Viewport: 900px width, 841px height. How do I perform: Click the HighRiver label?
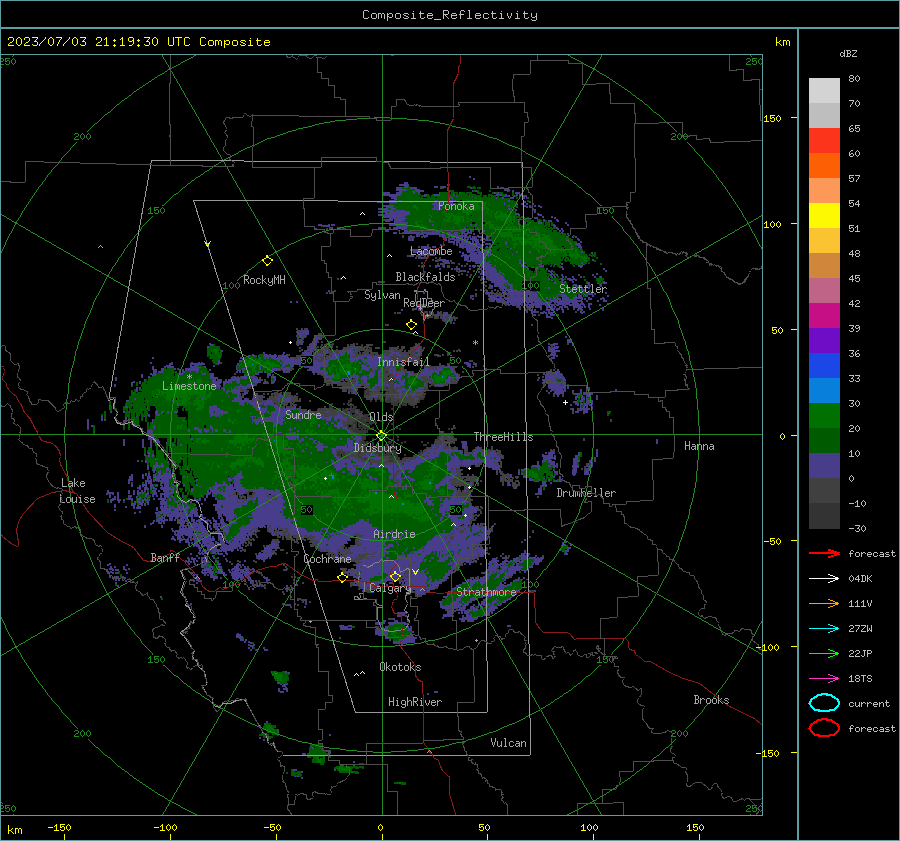[415, 702]
